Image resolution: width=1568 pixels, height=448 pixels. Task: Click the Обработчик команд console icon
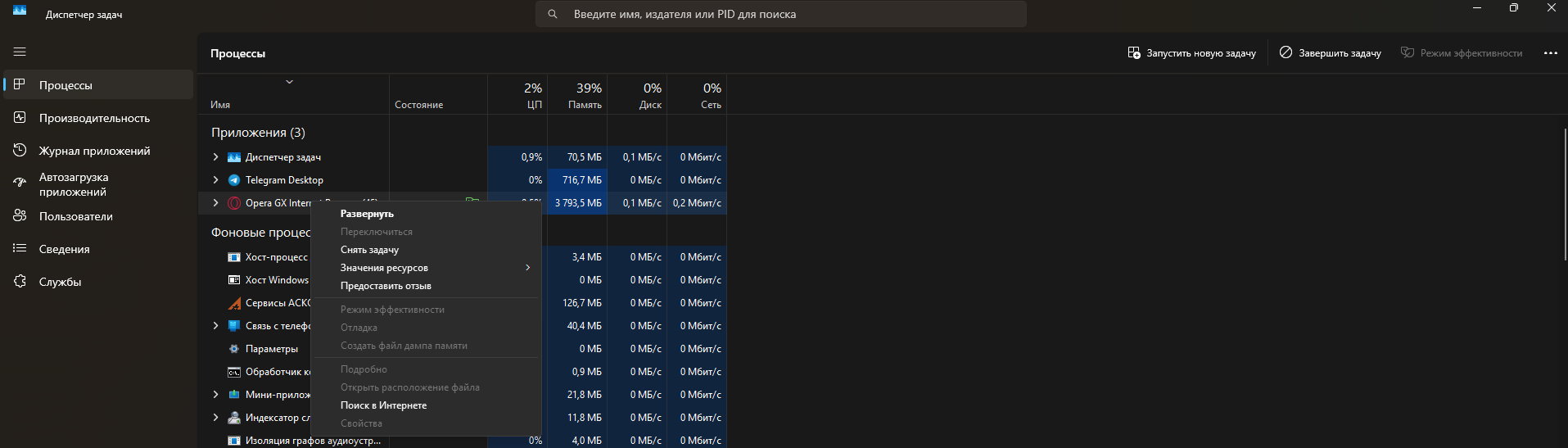(x=234, y=372)
